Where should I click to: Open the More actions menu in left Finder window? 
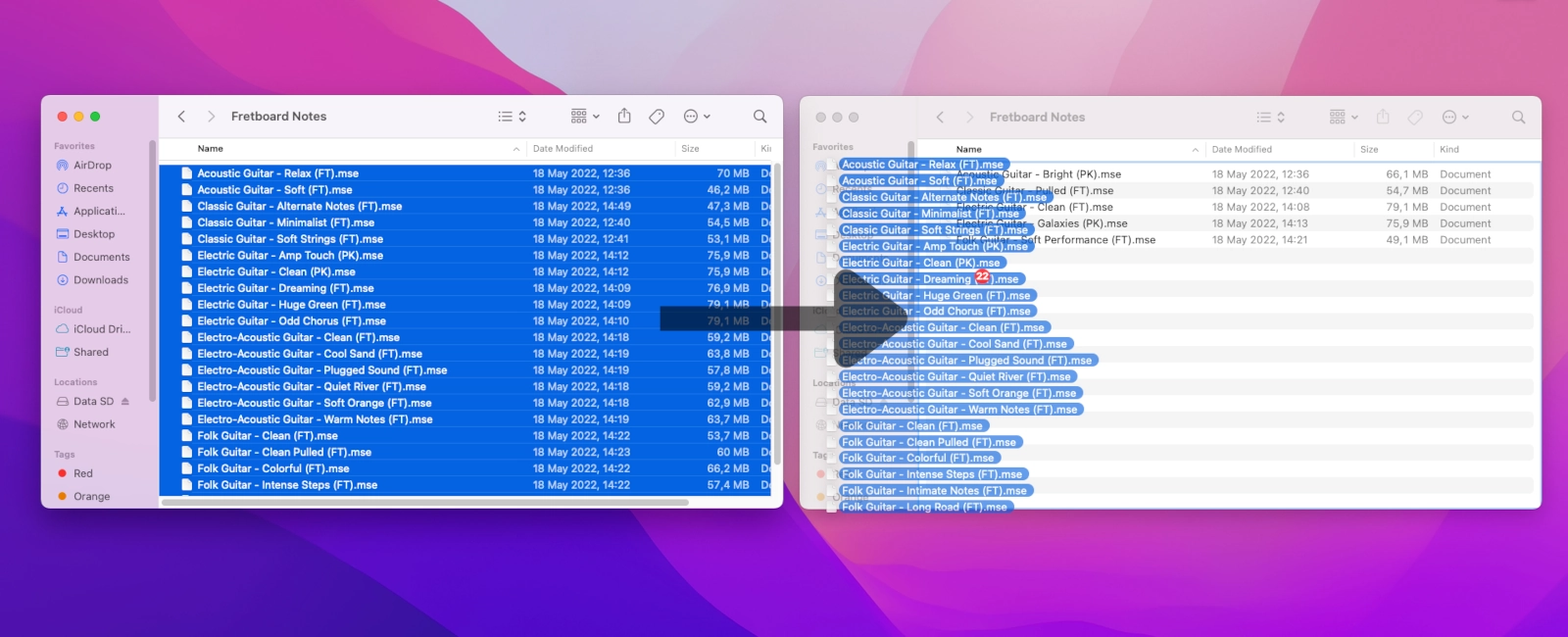(x=697, y=117)
